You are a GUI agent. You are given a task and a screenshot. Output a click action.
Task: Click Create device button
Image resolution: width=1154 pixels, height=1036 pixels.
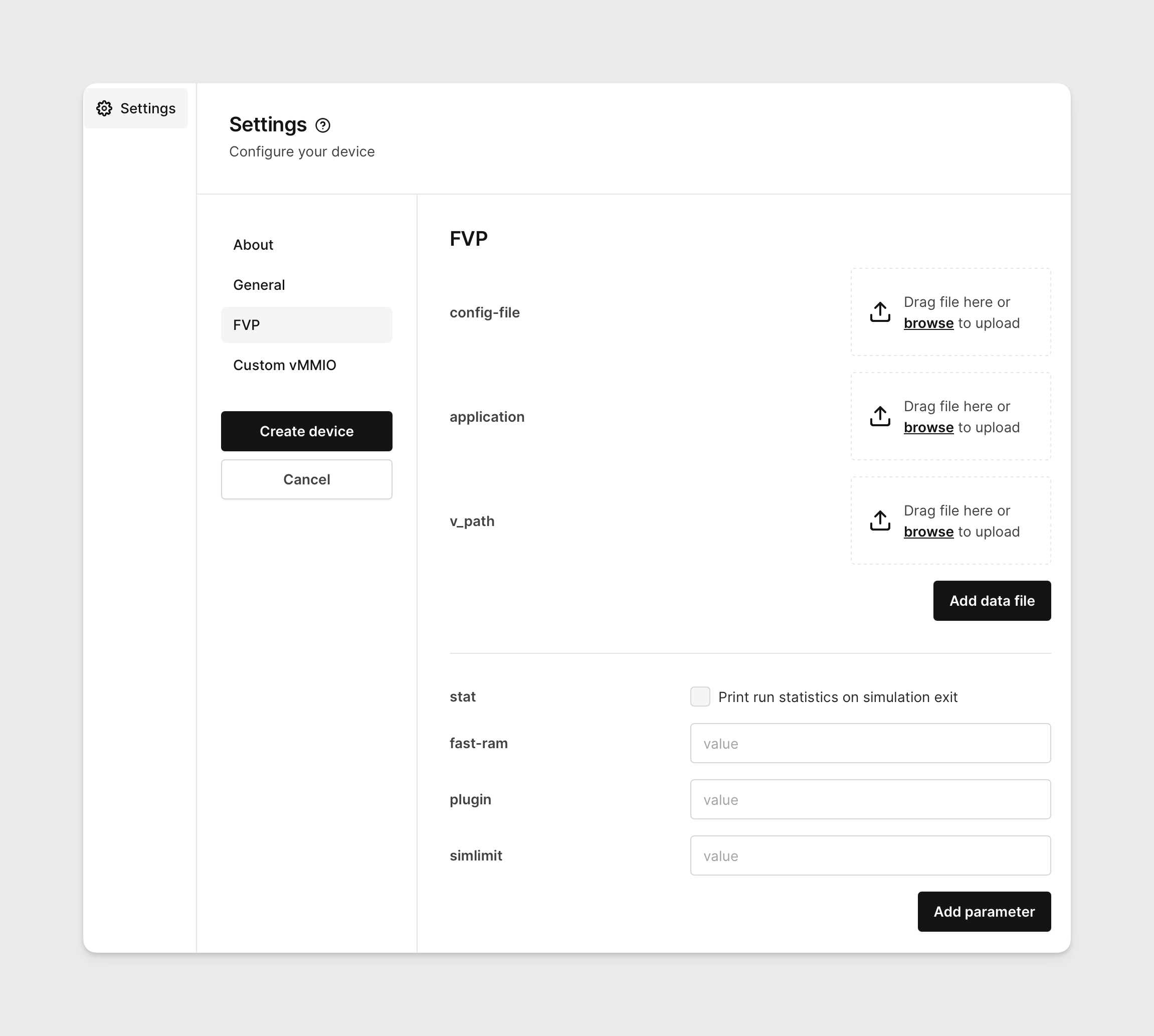coord(307,430)
